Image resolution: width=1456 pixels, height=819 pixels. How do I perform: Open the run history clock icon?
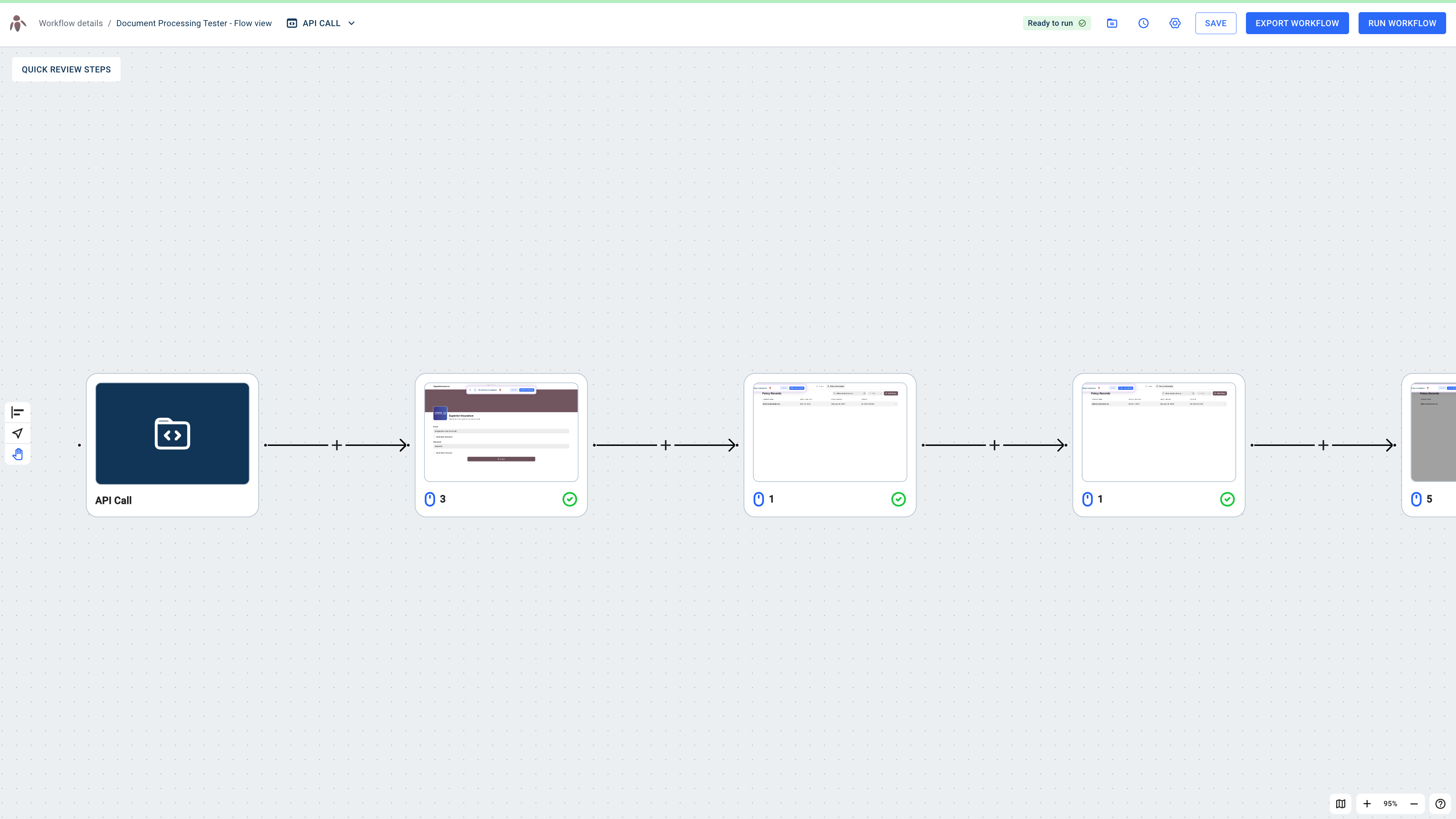[x=1144, y=23]
